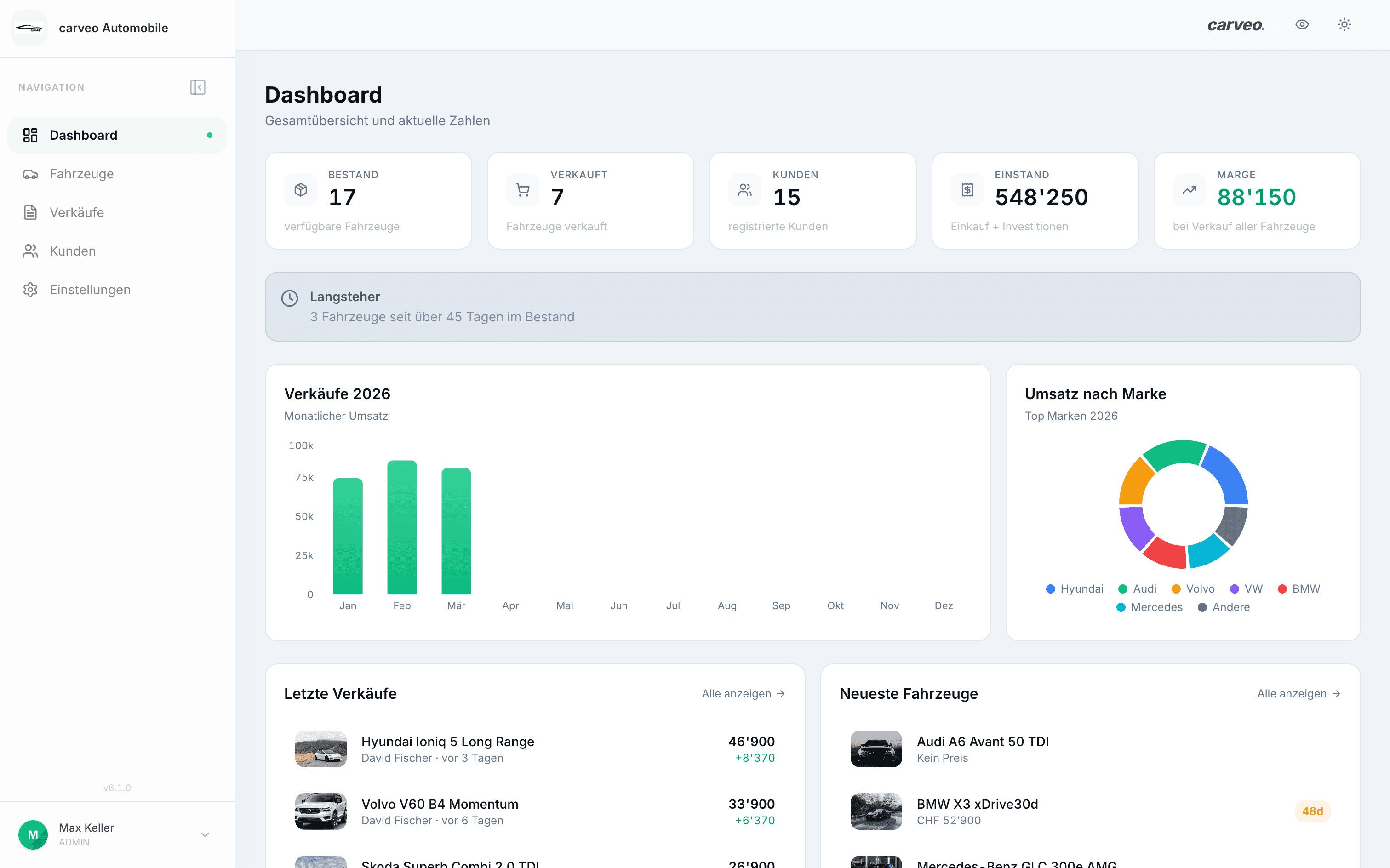
Task: Click the Mercedes legend entry
Action: point(1150,607)
